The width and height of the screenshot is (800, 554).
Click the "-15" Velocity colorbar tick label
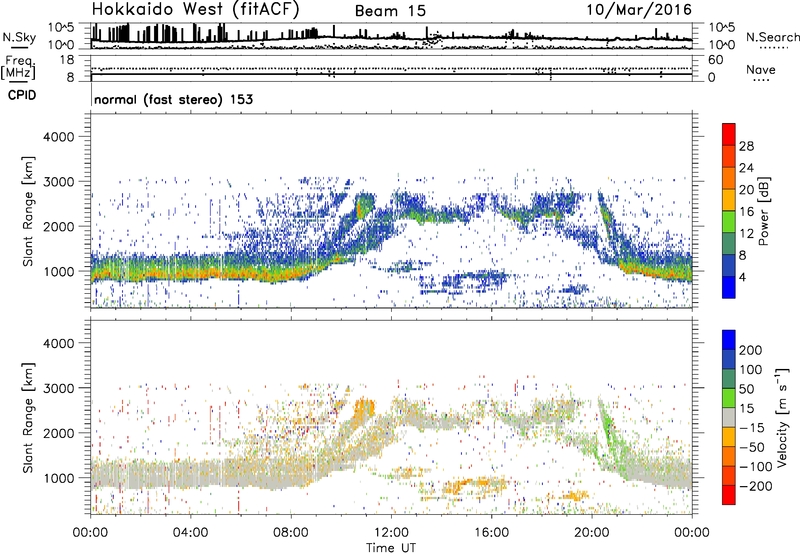752,427
